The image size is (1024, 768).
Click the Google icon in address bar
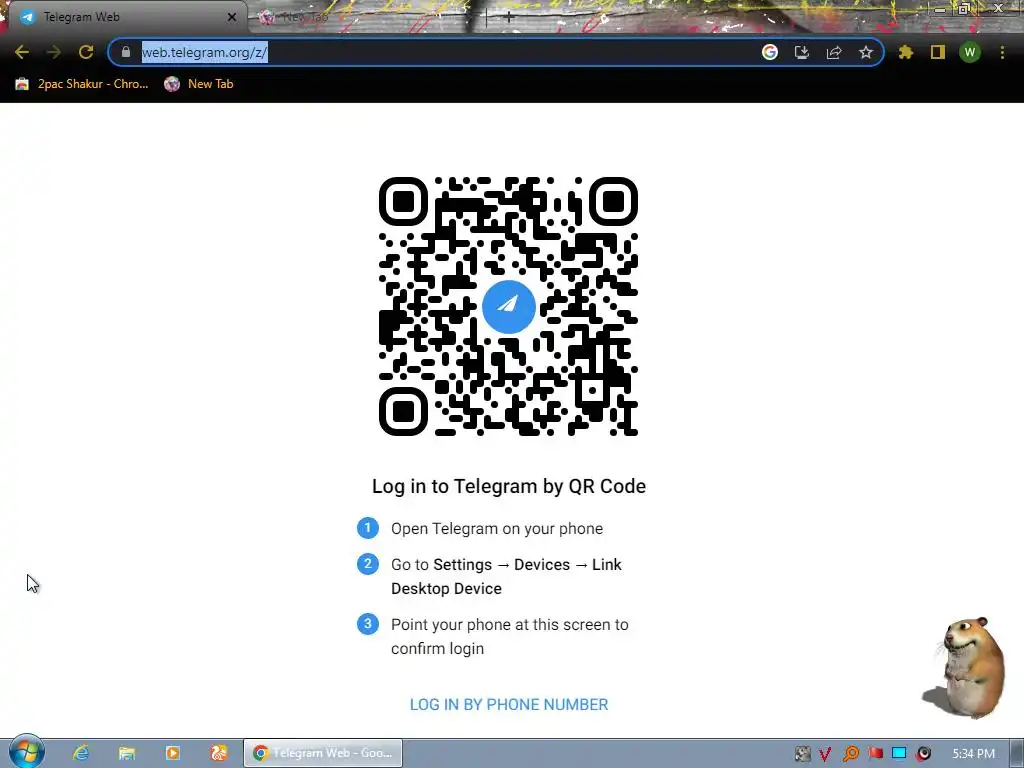click(770, 52)
